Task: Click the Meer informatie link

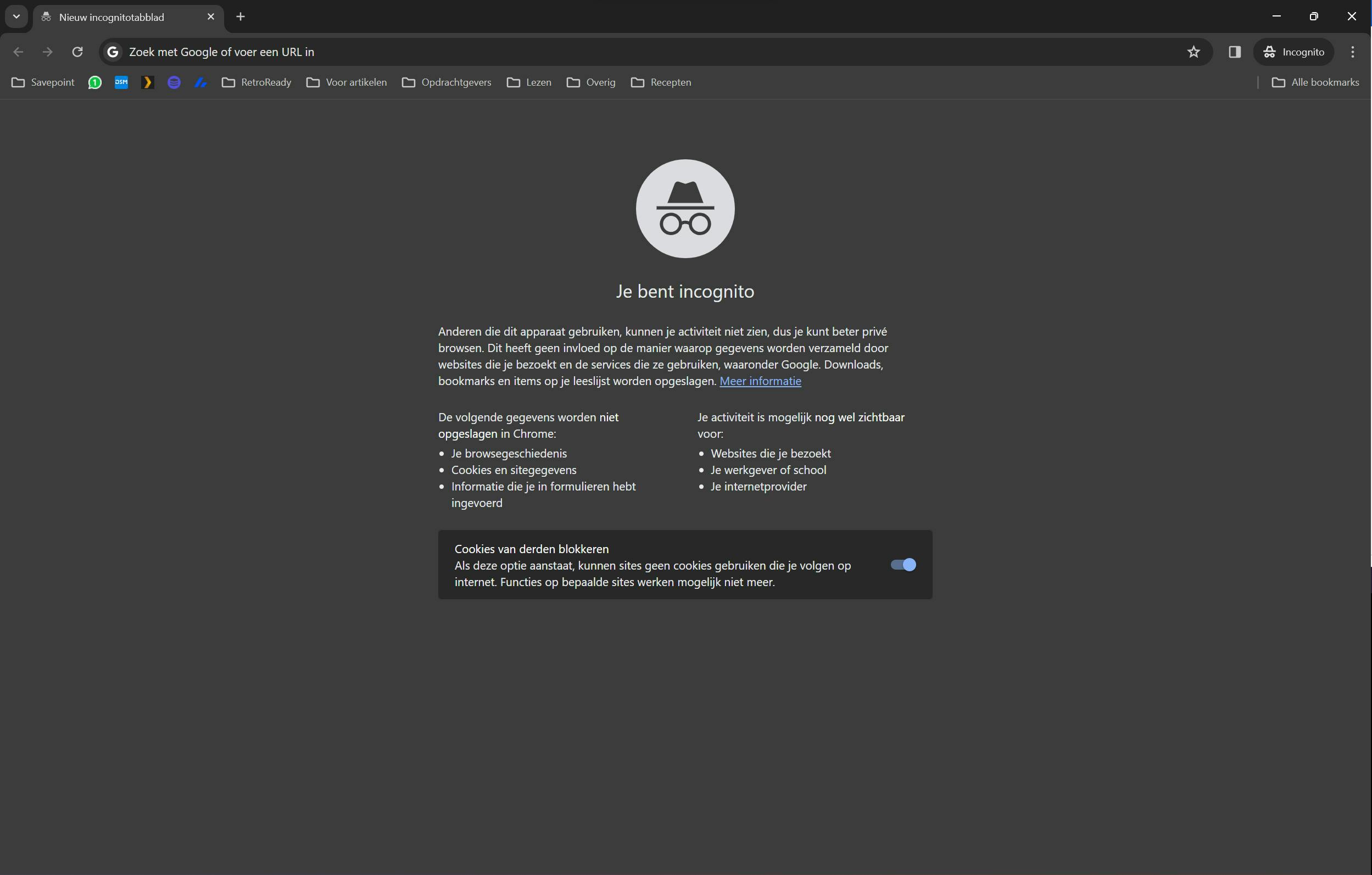Action: [760, 381]
